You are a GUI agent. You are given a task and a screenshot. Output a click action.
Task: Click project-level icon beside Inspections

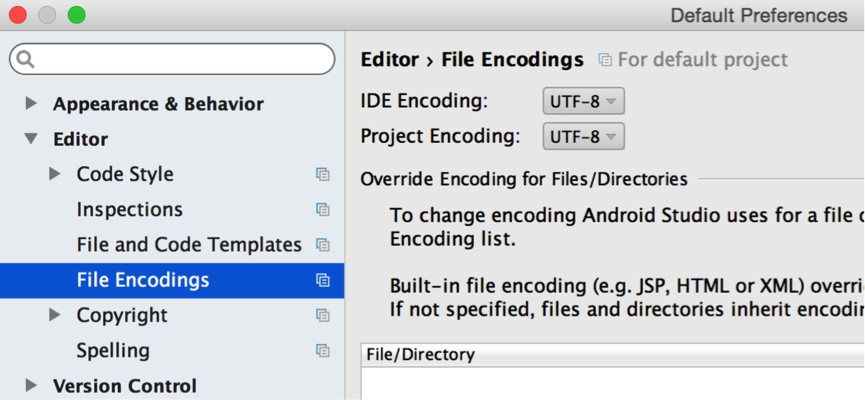[x=322, y=210]
